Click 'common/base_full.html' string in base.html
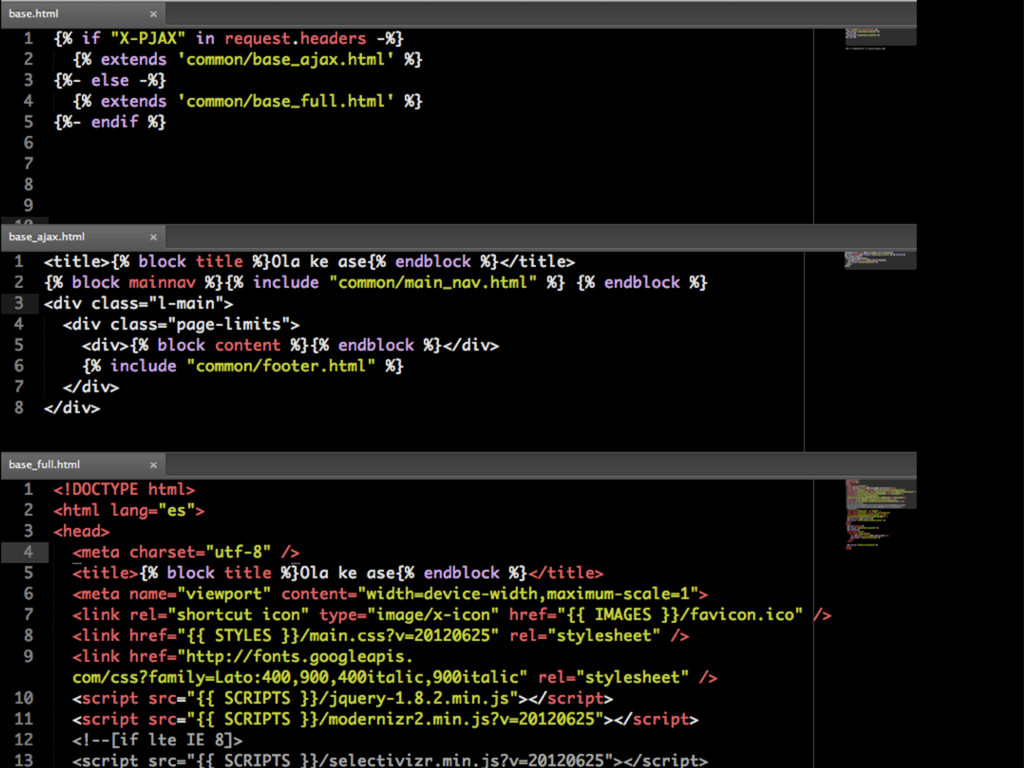 click(285, 101)
